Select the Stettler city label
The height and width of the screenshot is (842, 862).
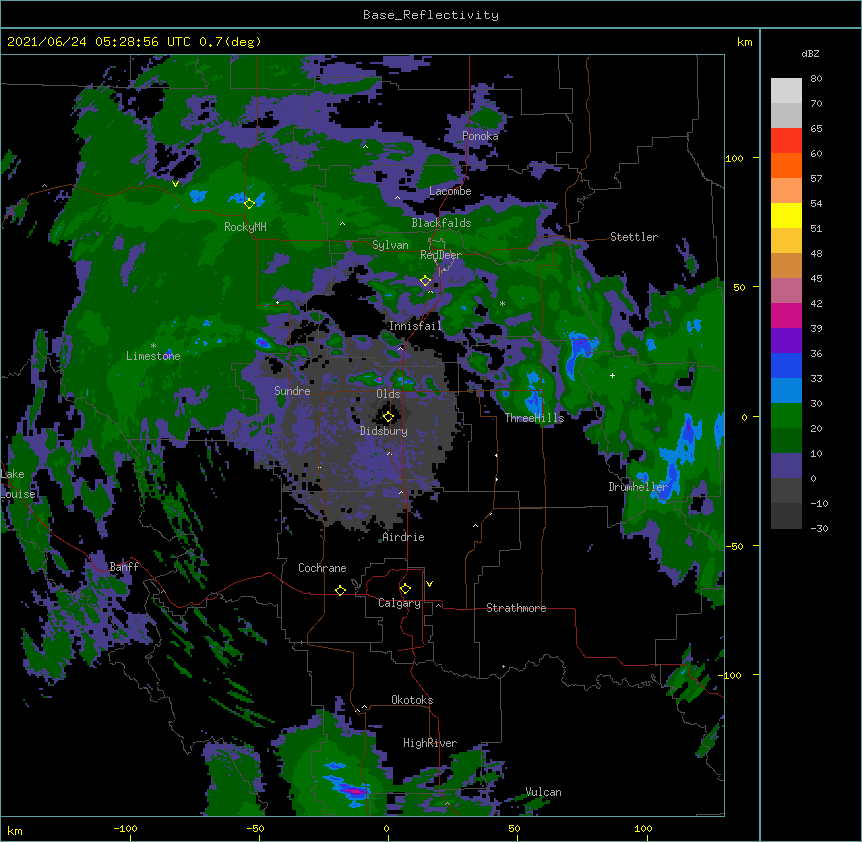pyautogui.click(x=634, y=237)
